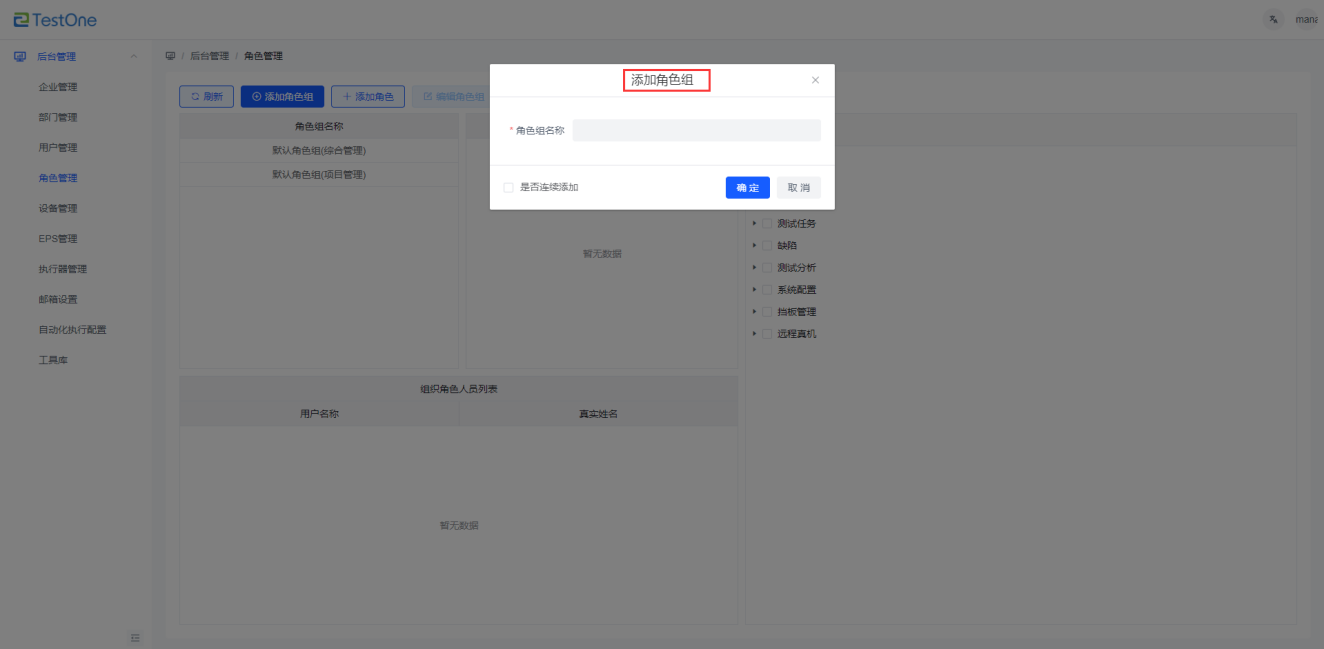
Task: Expand the 测试分析 tree node arrow
Action: [x=754, y=267]
